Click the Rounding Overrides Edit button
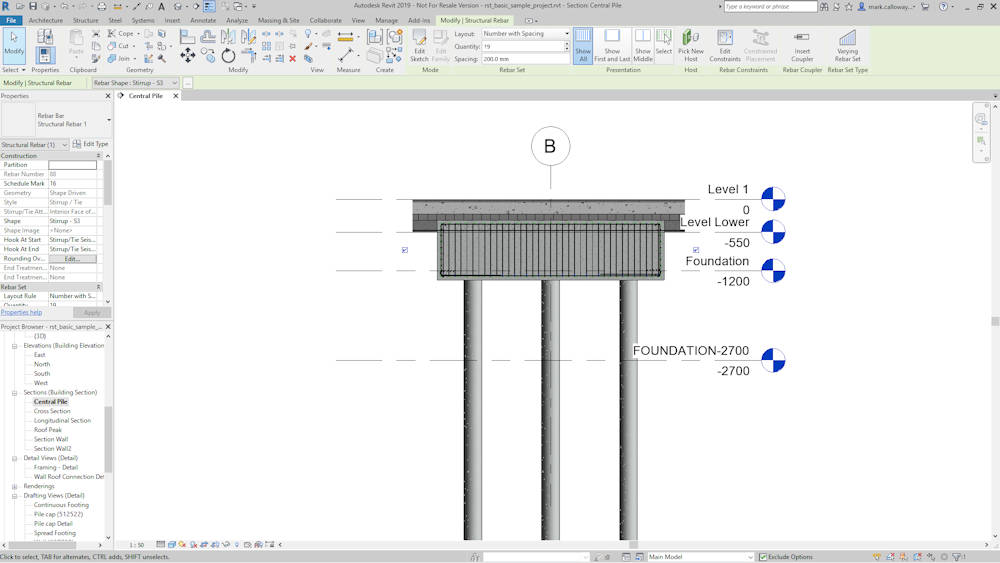The height and width of the screenshot is (563, 1000). 73,259
